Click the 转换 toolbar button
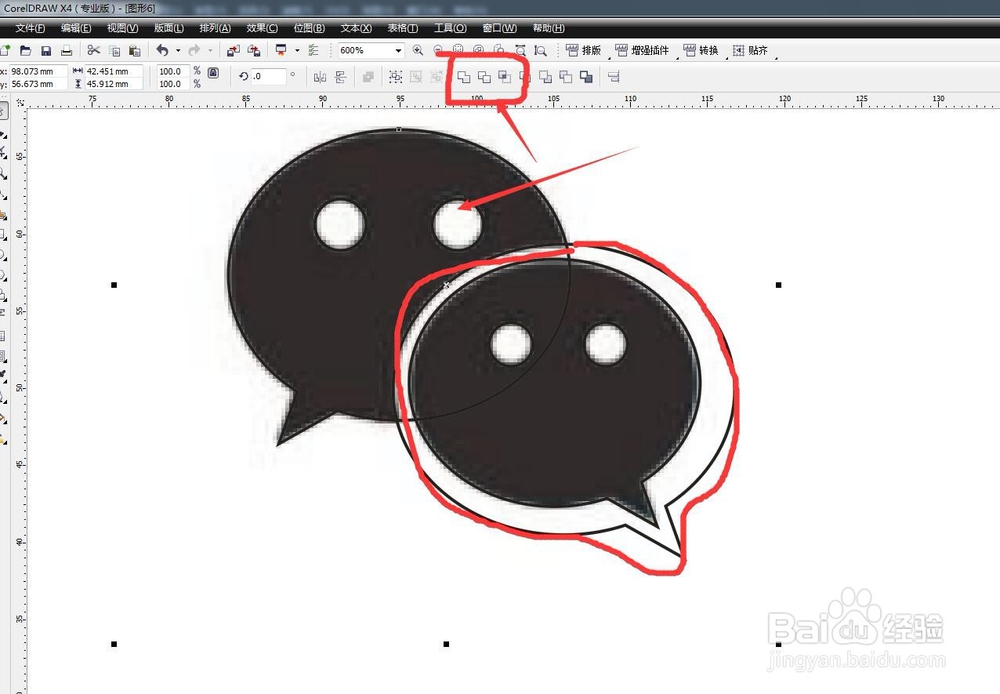This screenshot has height=694, width=1000. [700, 50]
